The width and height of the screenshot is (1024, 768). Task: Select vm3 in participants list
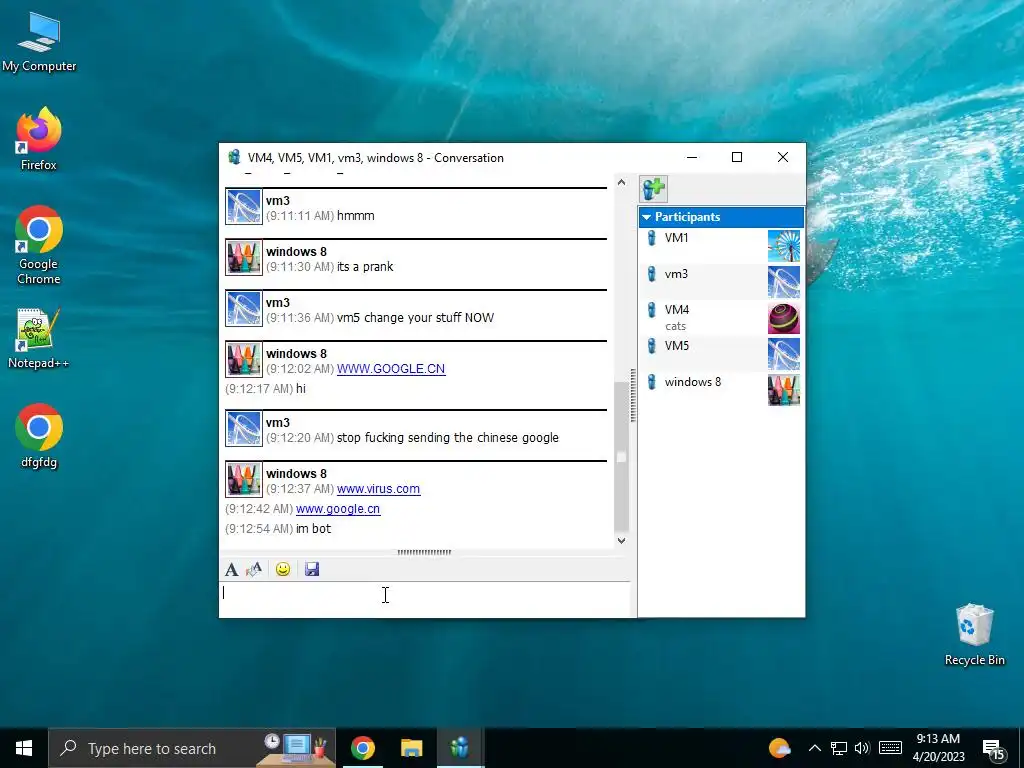[x=721, y=281]
